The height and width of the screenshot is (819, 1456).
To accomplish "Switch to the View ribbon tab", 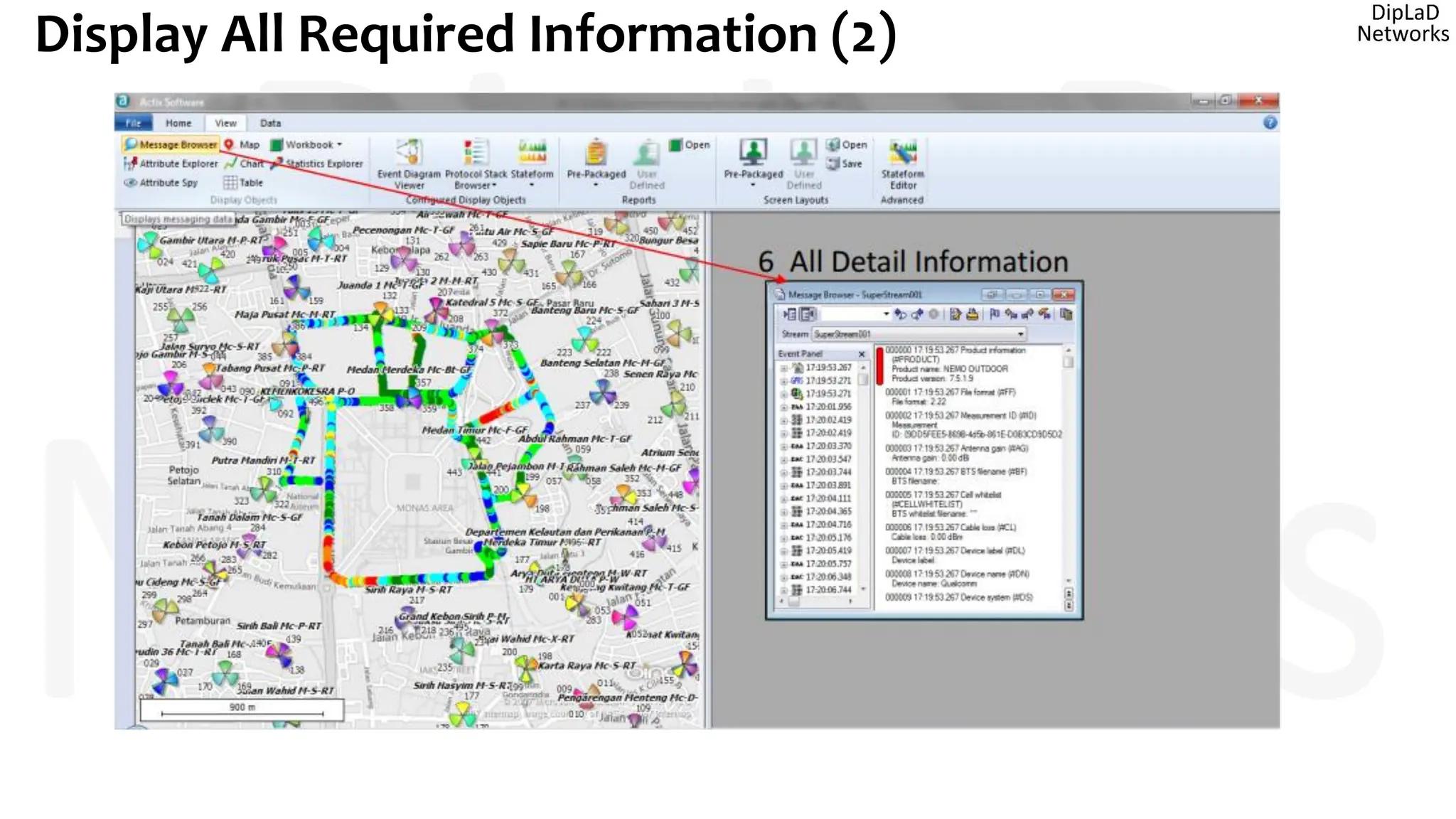I will click(x=225, y=123).
